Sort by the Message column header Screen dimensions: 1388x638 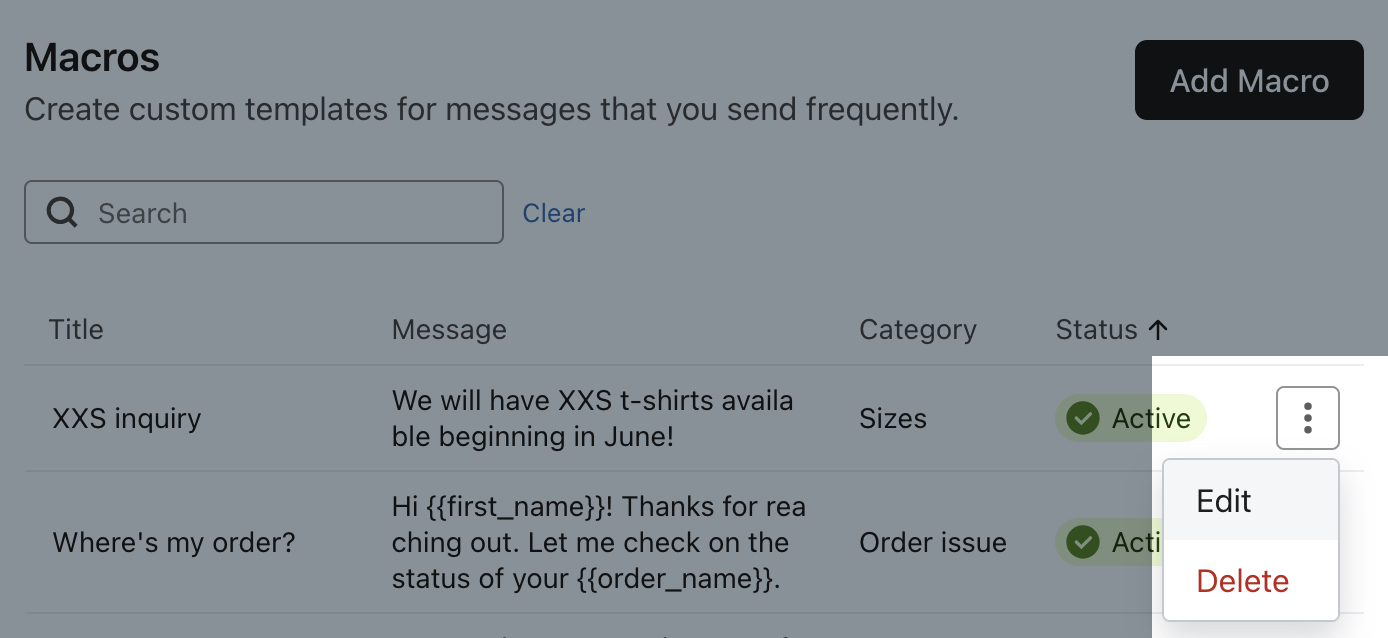(449, 330)
